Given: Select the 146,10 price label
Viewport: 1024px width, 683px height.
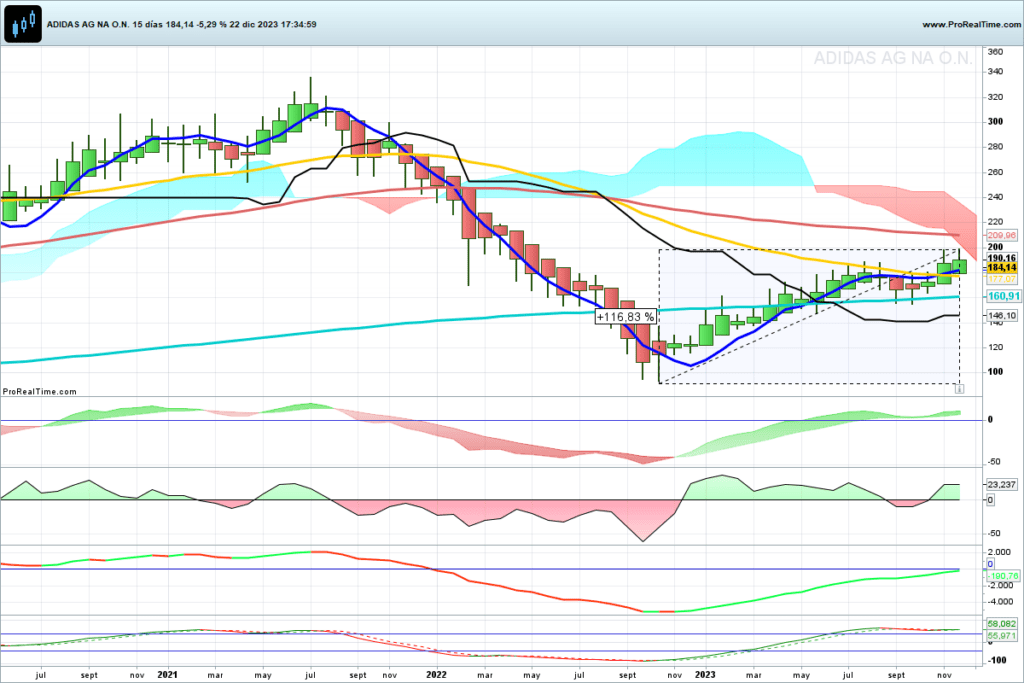Looking at the screenshot, I should pyautogui.click(x=1002, y=315).
